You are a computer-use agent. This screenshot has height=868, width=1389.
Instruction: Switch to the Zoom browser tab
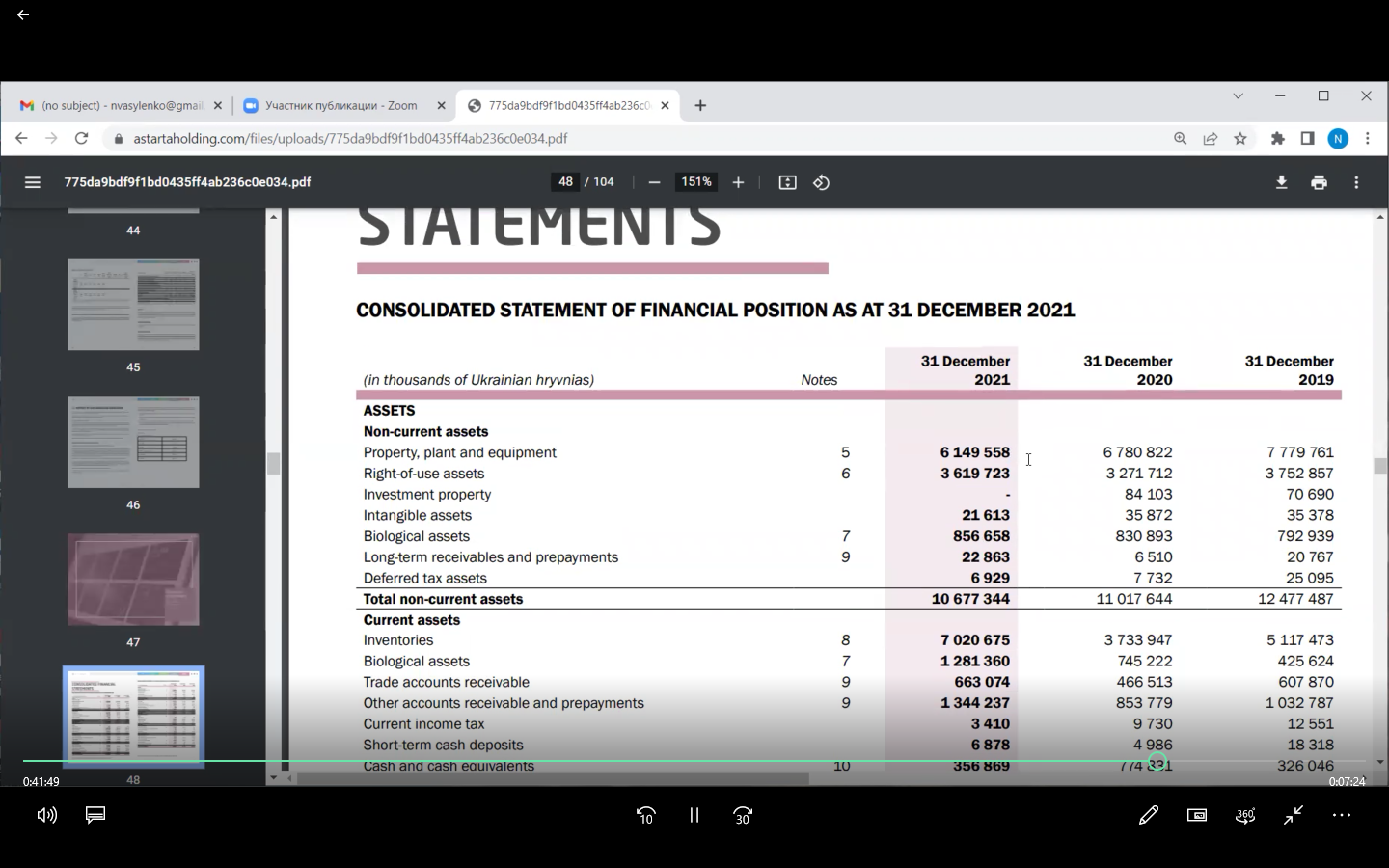340,106
